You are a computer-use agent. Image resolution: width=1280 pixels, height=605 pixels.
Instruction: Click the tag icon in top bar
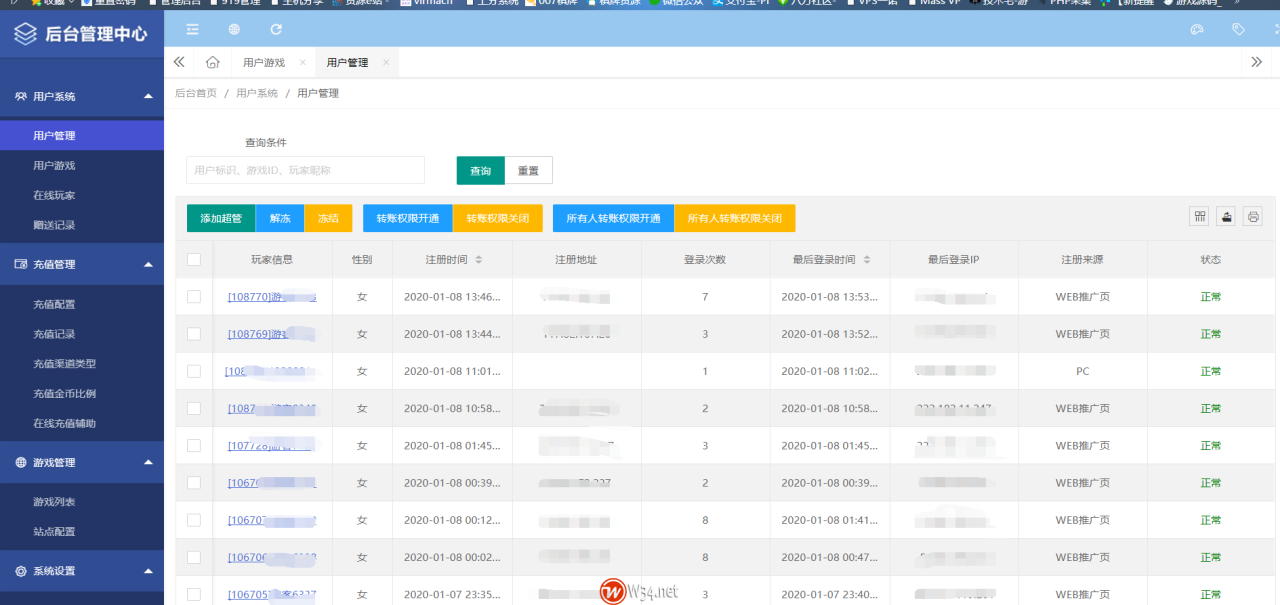click(1238, 30)
